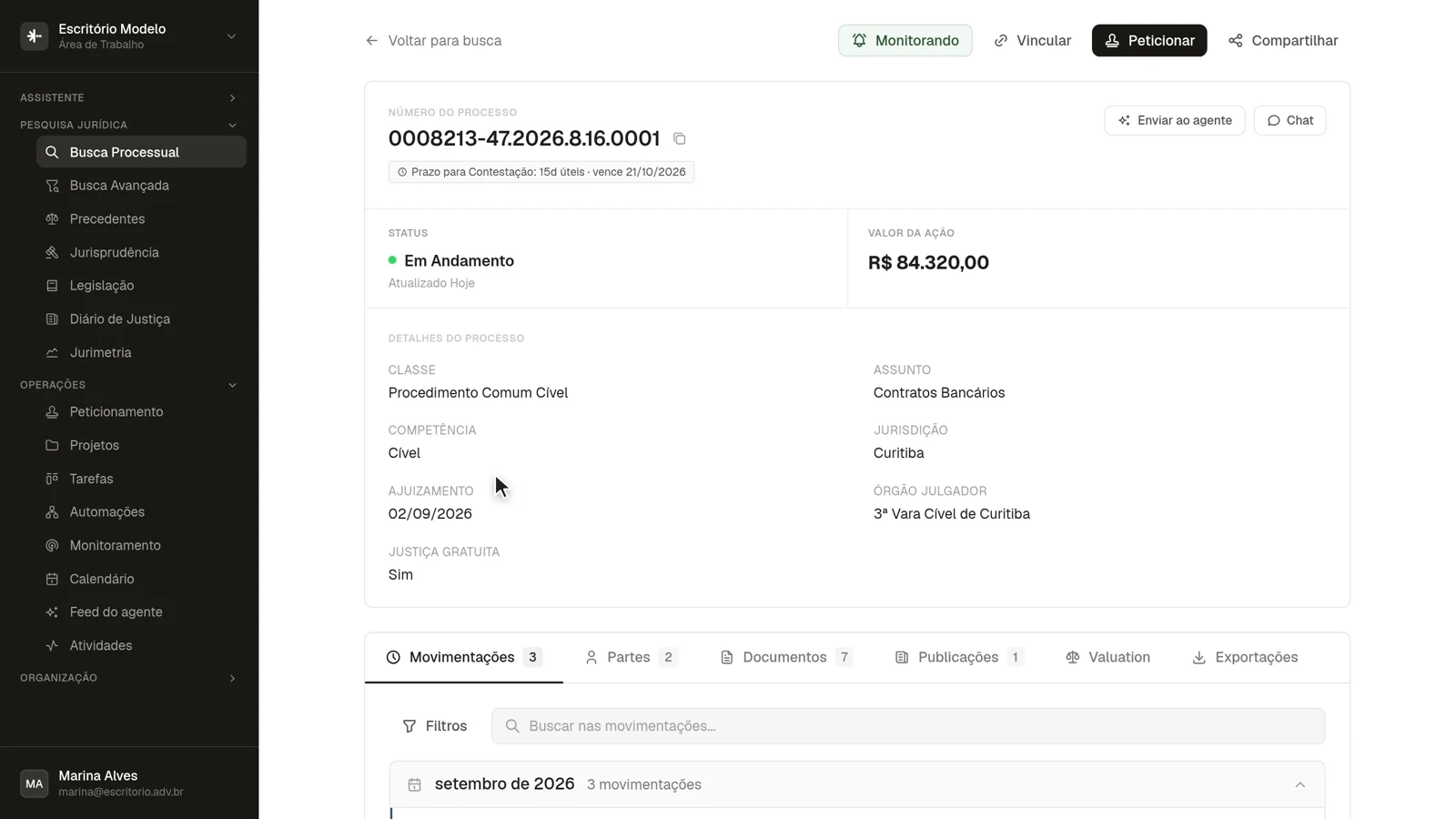1456x819 pixels.
Task: Expand the Organização sidebar section
Action: [128, 678]
